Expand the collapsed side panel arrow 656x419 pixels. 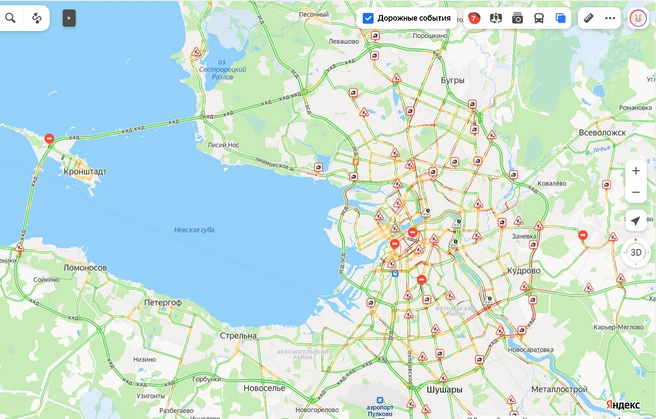tap(69, 18)
